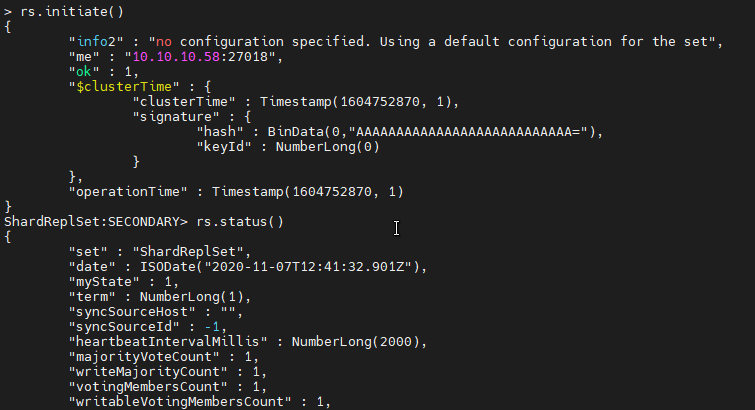Click the "syncSourceId" -1 value
The image size is (755, 410).
[x=212, y=327]
